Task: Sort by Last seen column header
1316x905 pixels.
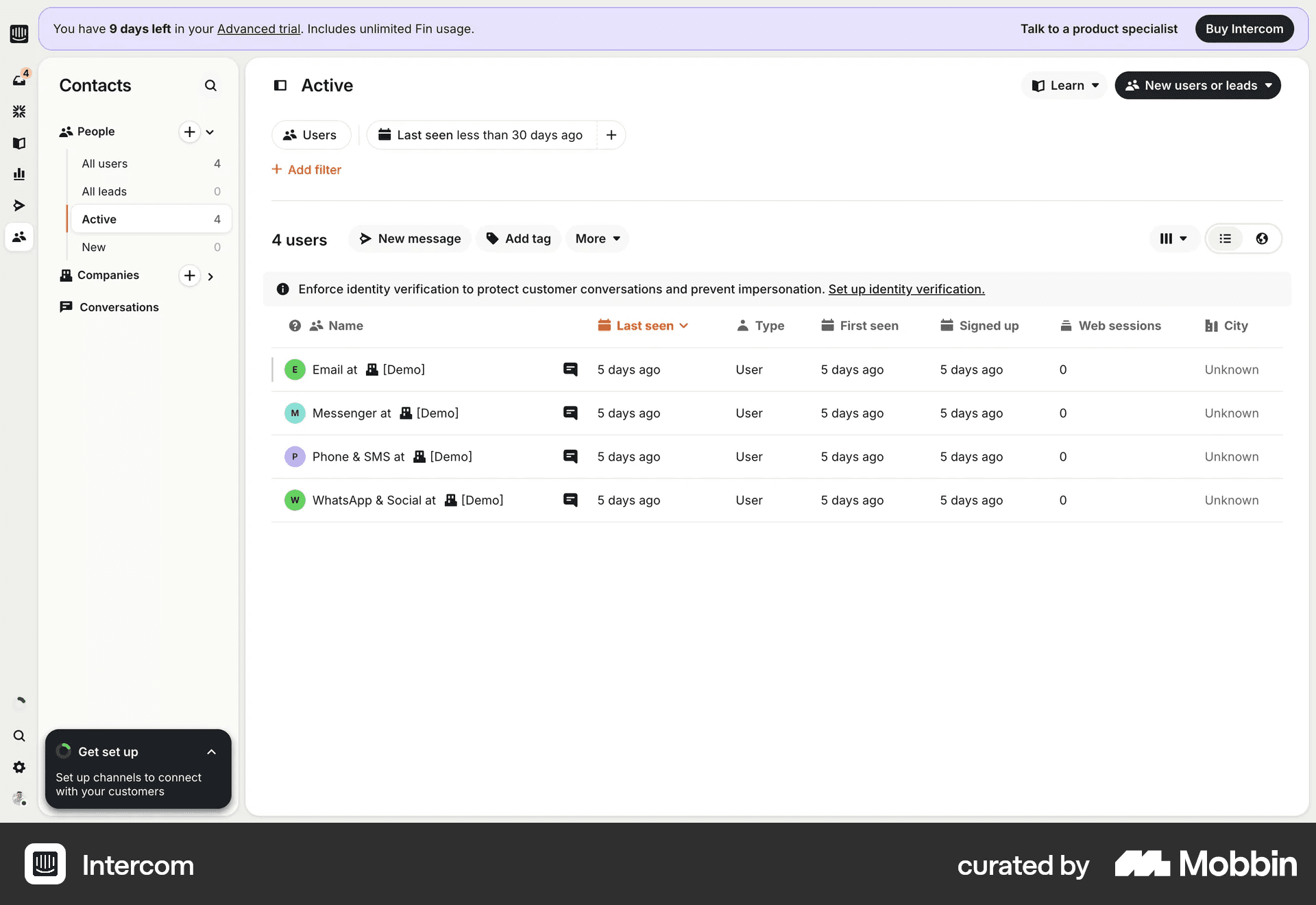Action: pos(644,326)
